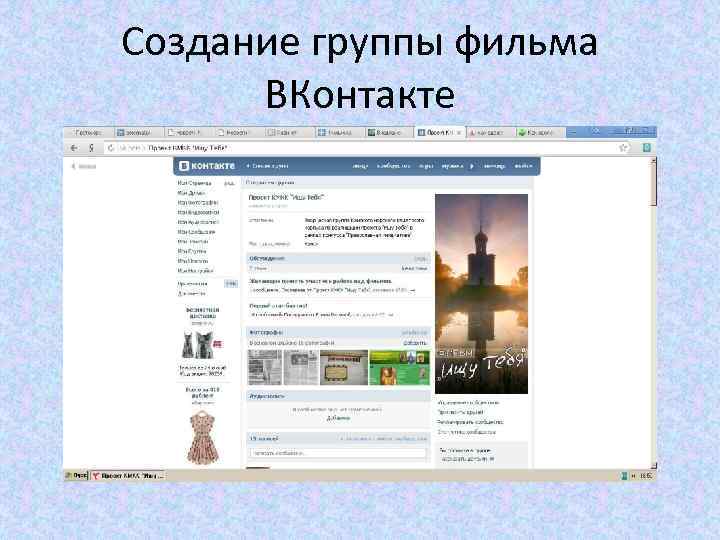Viewport: 720px width, 540px height.
Task: Open Приложения in sidebar
Action: coord(192,284)
